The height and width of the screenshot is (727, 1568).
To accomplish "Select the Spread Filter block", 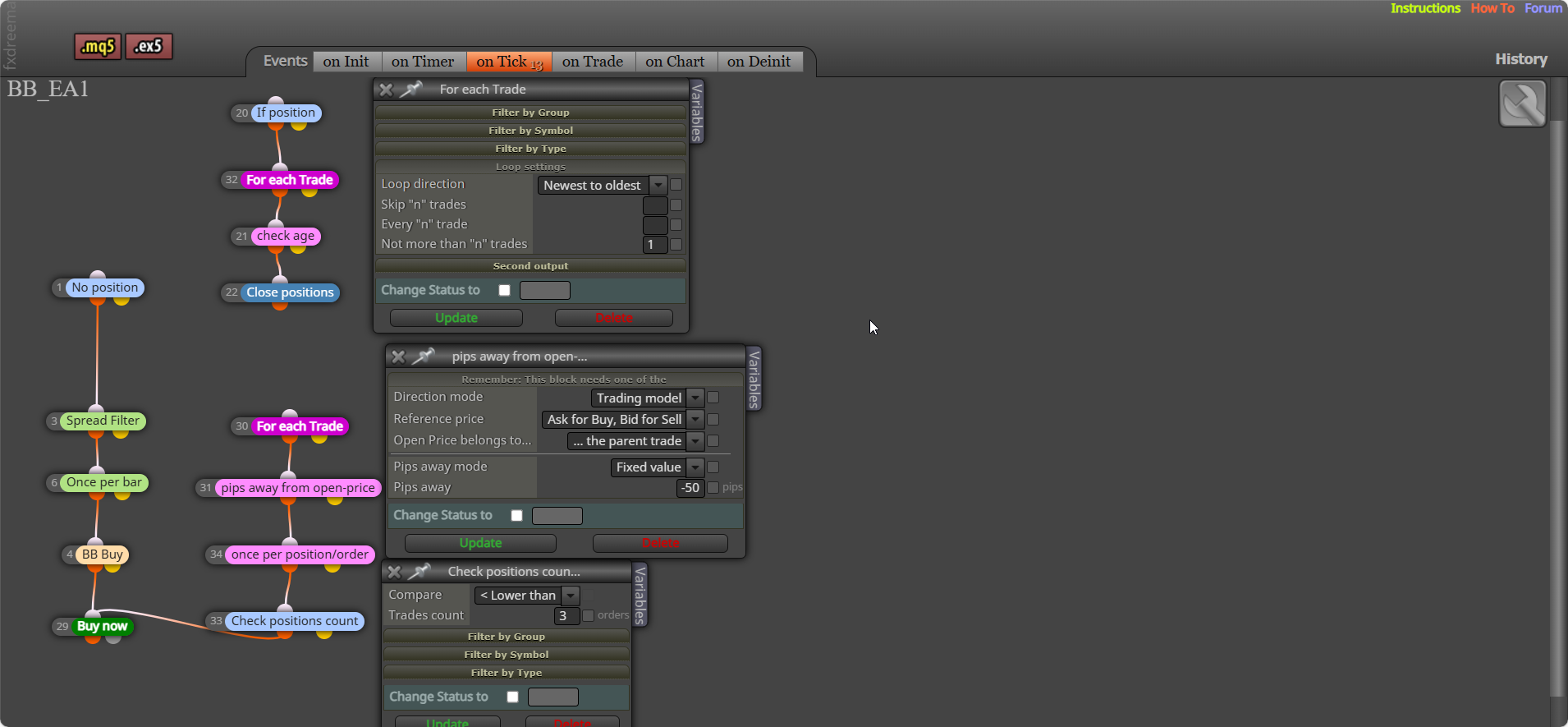I will (103, 421).
